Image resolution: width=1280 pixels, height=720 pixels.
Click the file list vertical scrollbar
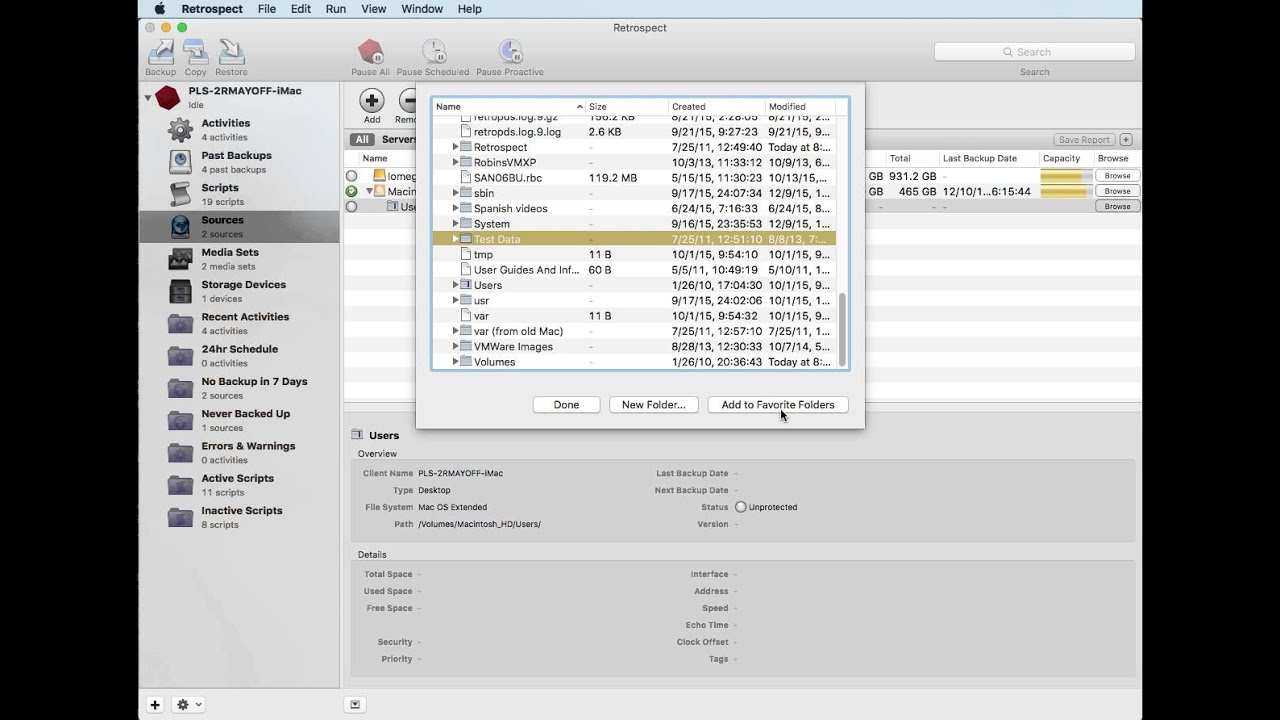coord(842,330)
